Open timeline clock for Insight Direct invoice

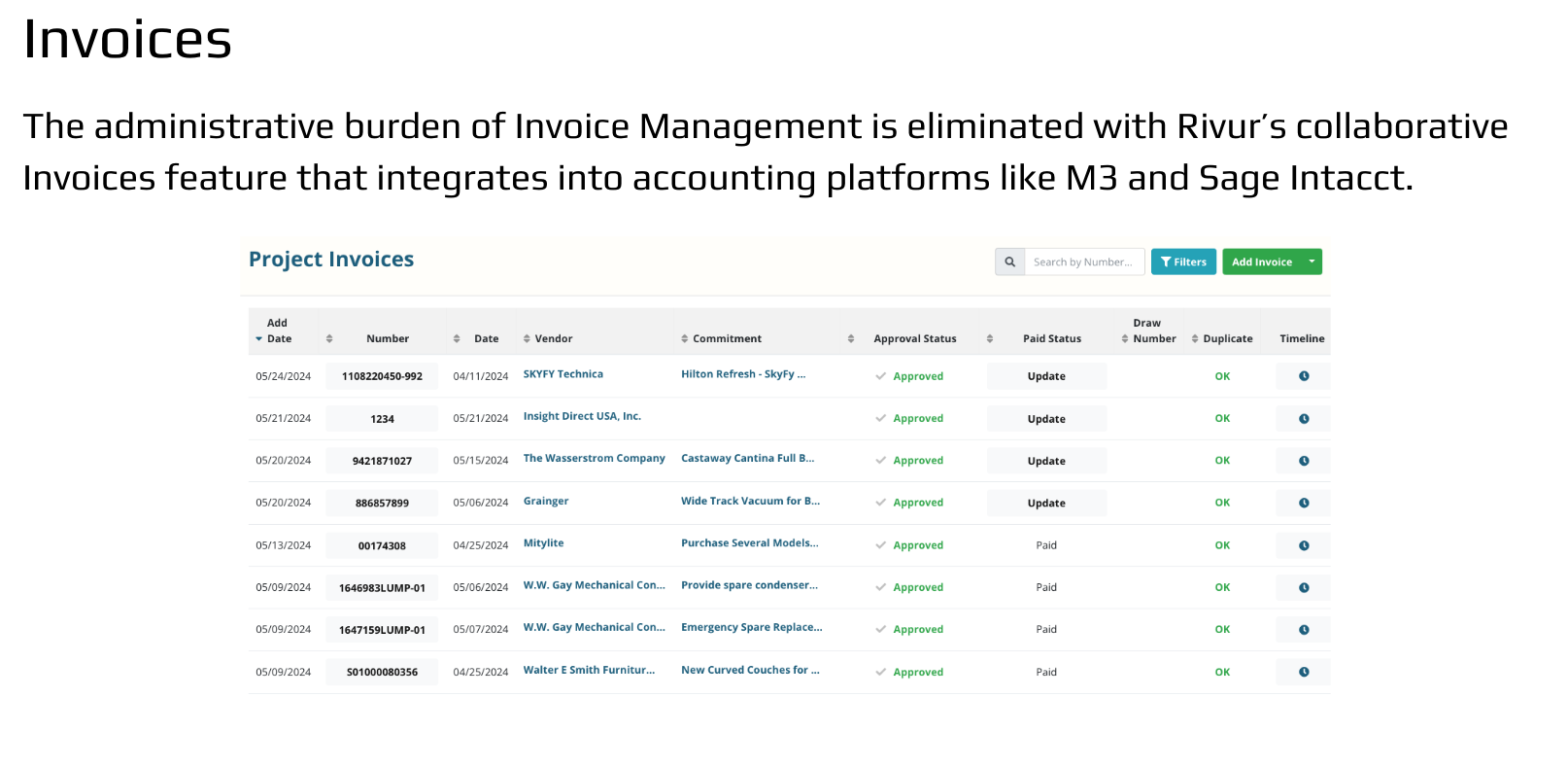(x=1304, y=419)
